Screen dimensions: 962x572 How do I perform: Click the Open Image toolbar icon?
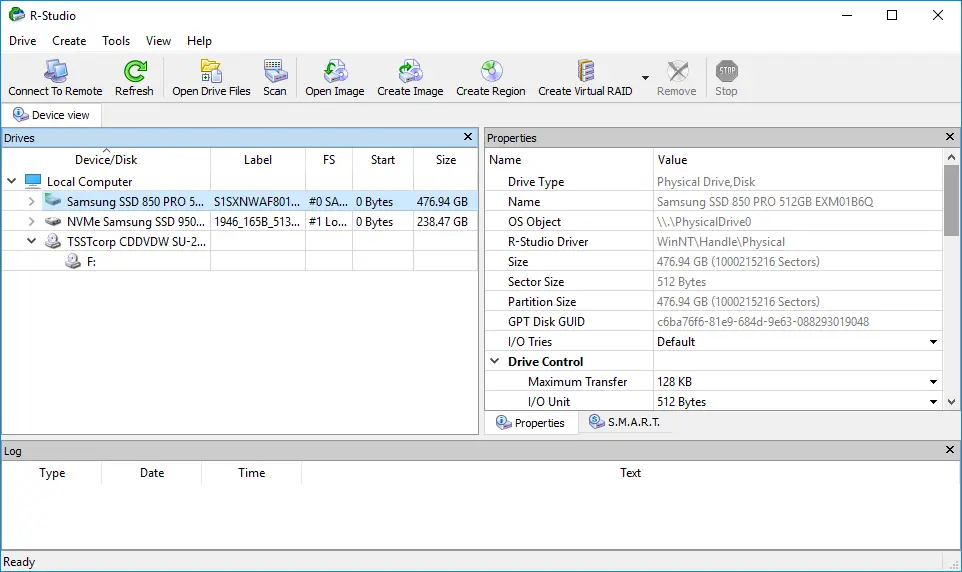pyautogui.click(x=335, y=71)
